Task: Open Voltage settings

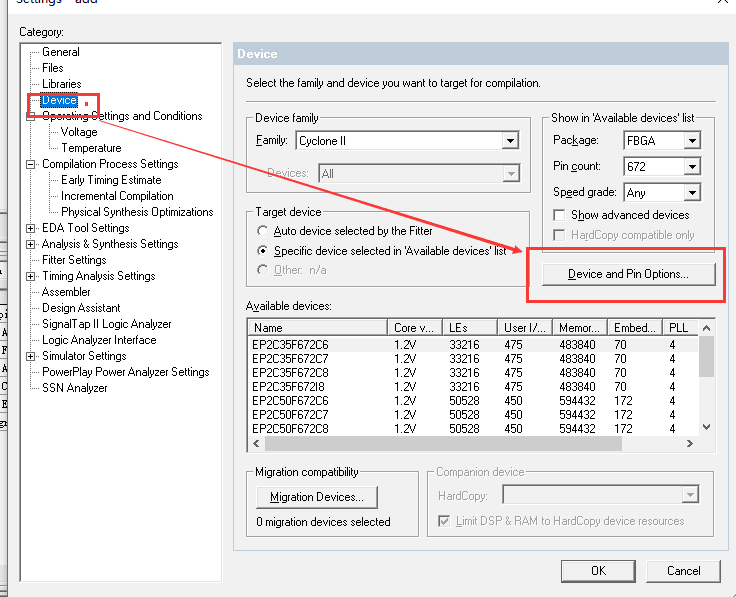Action: click(x=79, y=132)
